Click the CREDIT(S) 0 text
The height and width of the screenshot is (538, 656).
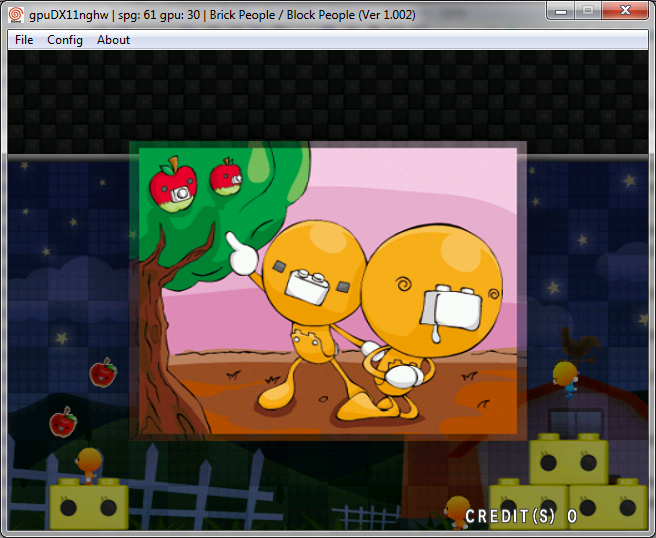521,516
